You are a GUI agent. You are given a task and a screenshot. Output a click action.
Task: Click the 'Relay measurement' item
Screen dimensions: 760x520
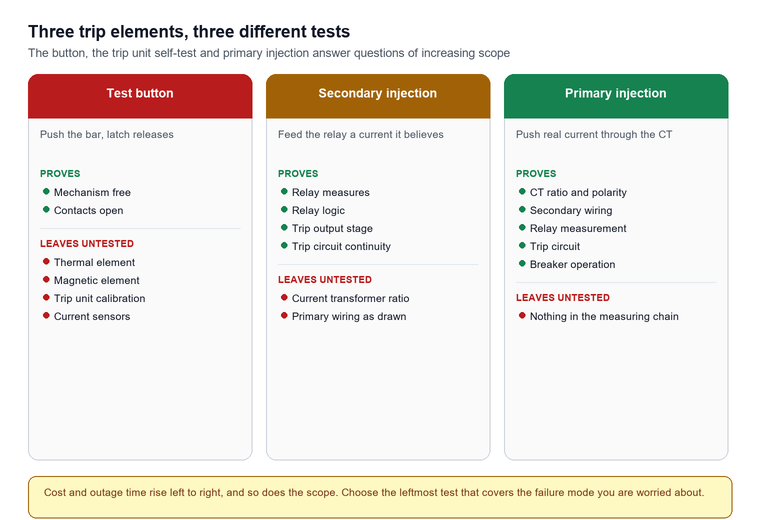tap(578, 228)
